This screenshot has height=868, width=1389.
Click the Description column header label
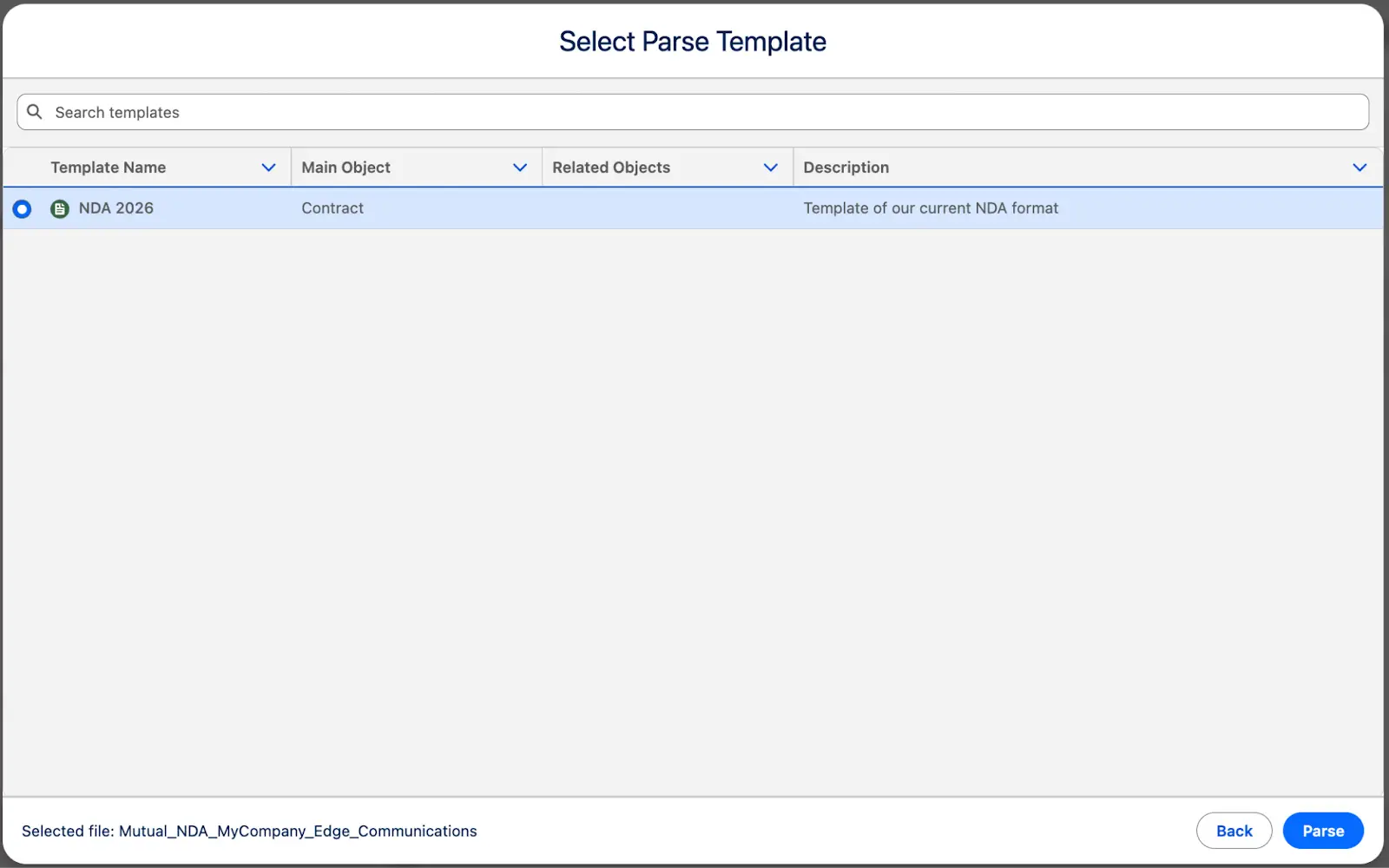pyautogui.click(x=846, y=168)
